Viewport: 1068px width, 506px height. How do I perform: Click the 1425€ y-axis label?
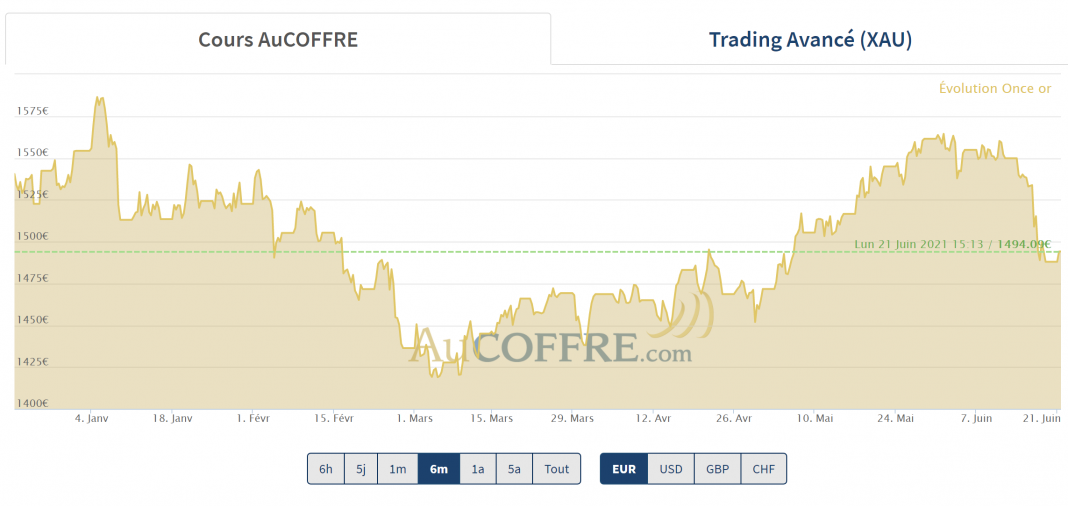[x=31, y=362]
